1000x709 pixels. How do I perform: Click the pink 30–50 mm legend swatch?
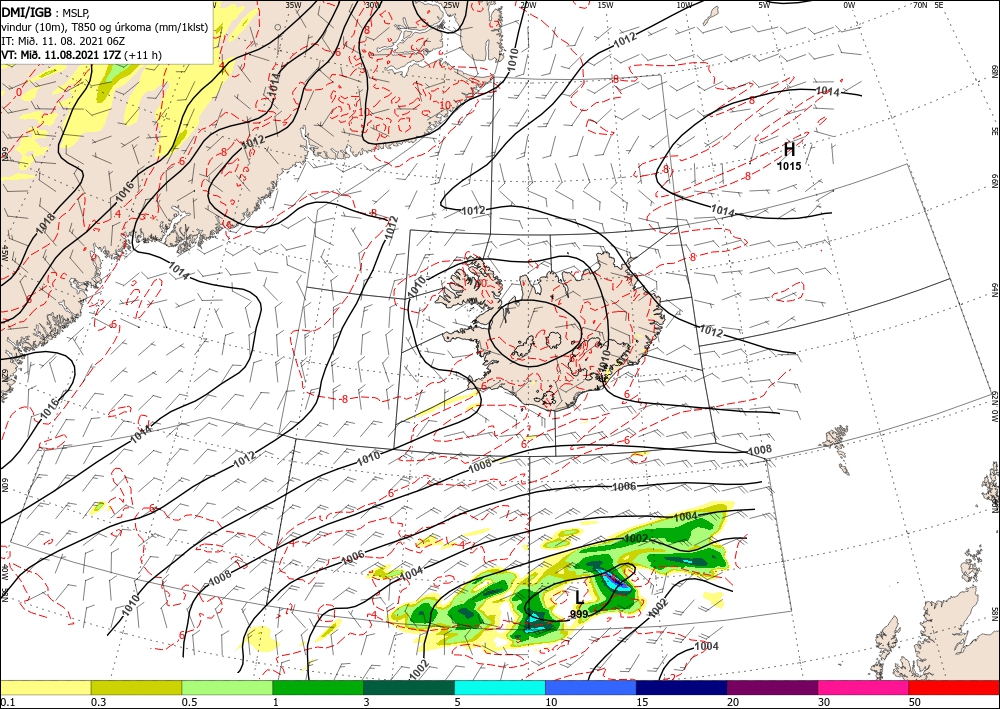(x=864, y=687)
